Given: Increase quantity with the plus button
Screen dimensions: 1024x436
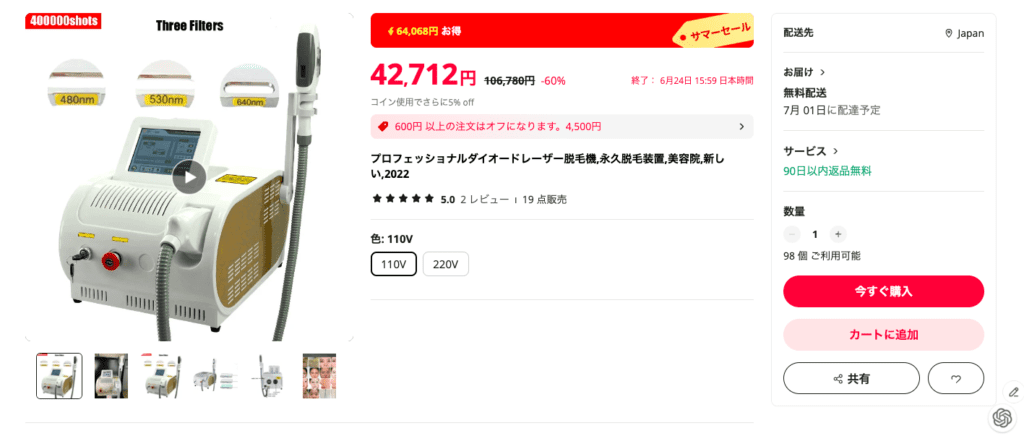Looking at the screenshot, I should [838, 234].
